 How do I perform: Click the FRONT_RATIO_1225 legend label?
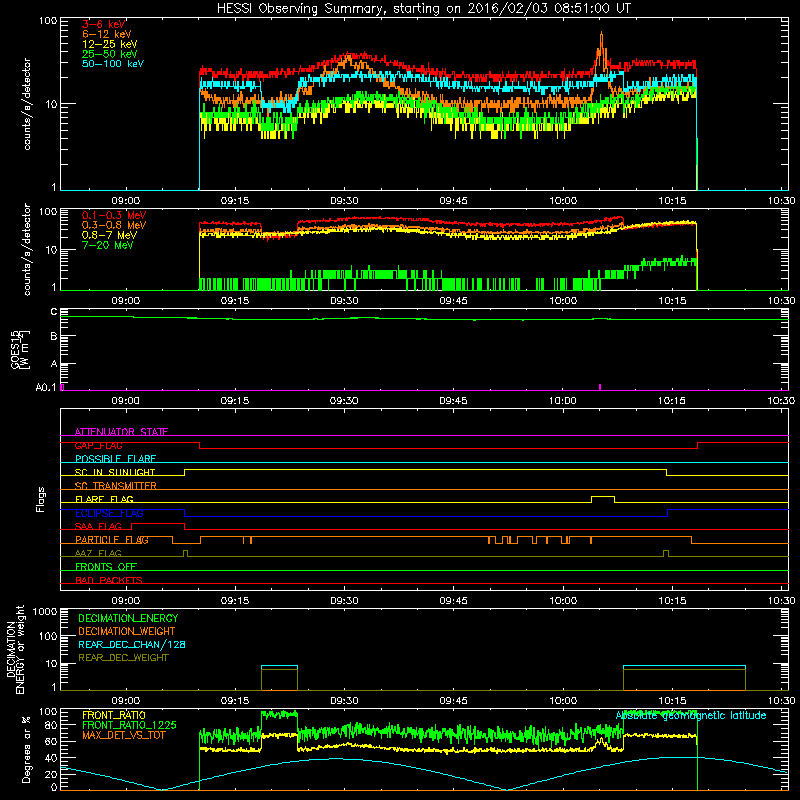(x=129, y=725)
